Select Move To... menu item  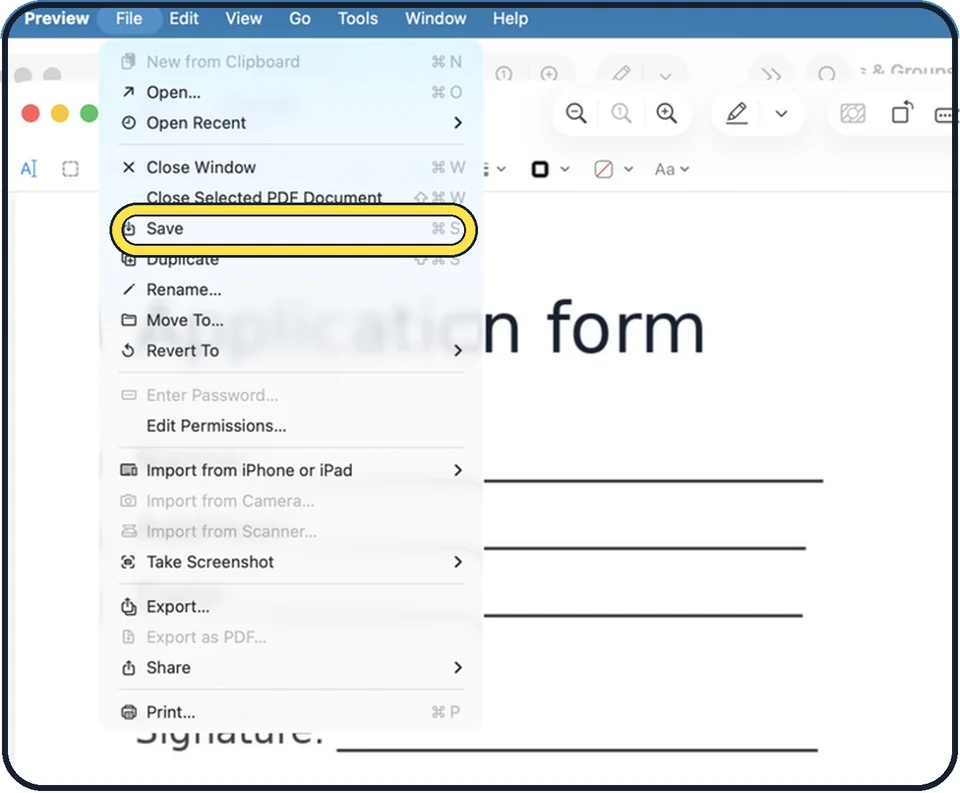coord(291,320)
